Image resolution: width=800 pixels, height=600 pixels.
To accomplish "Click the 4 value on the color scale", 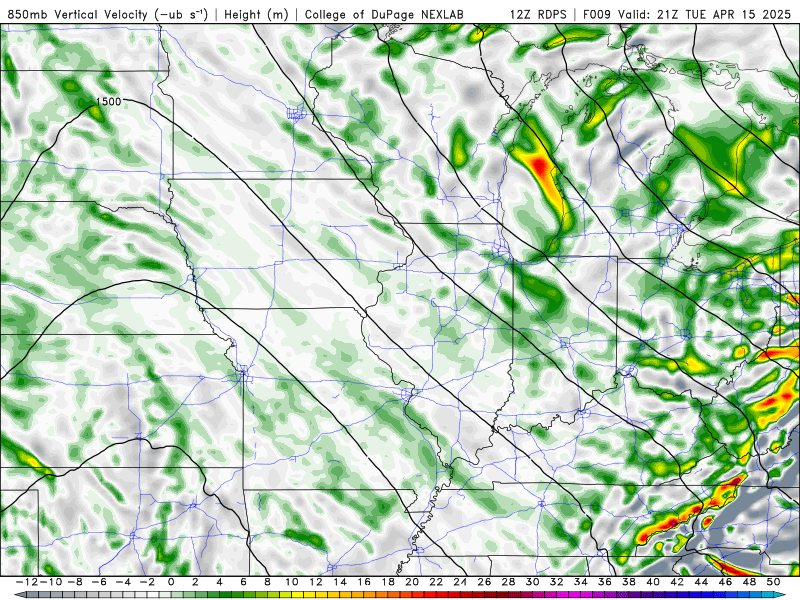I will [219, 582].
